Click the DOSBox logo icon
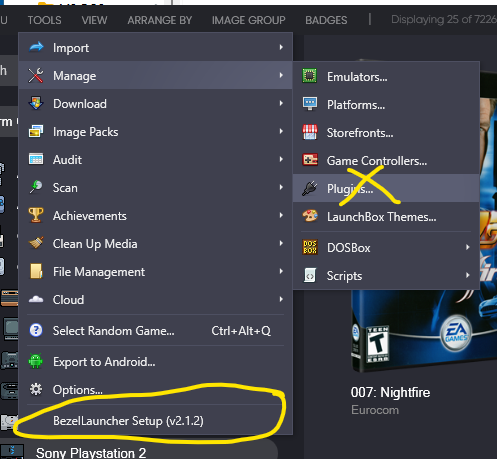Viewport: 497px width, 459px height. (310, 247)
